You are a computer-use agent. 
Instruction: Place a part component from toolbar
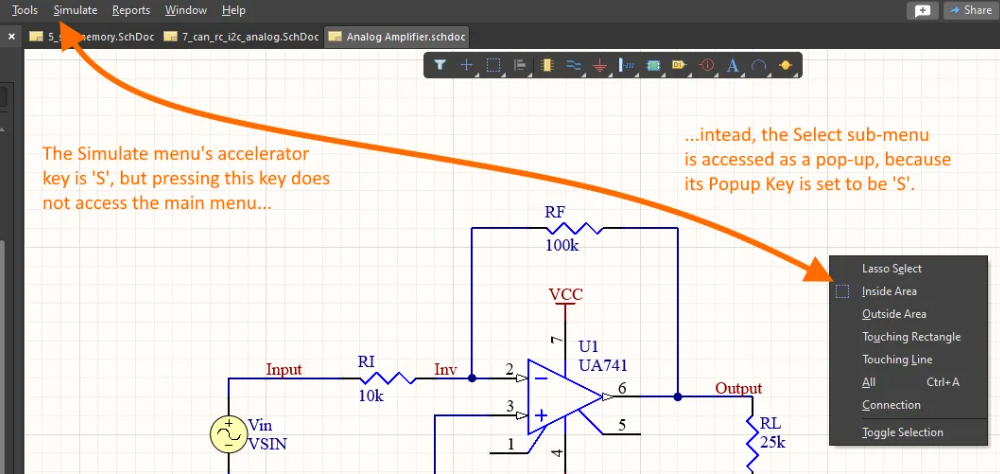click(x=546, y=65)
